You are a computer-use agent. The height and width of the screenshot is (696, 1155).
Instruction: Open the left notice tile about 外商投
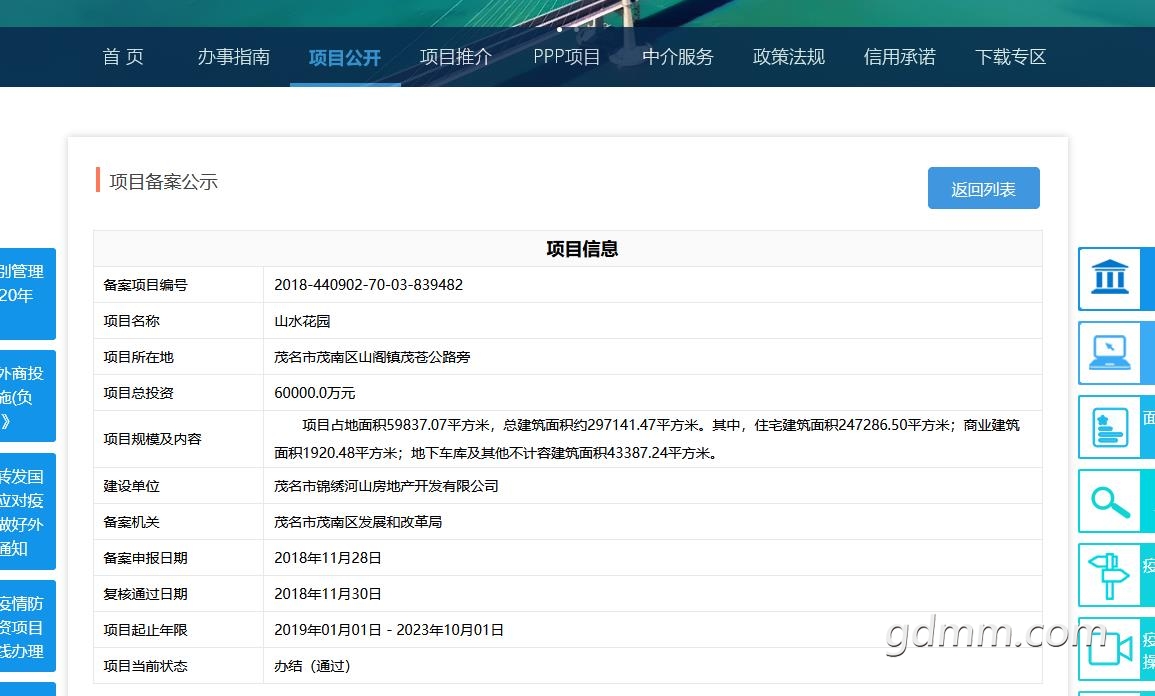click(x=27, y=397)
